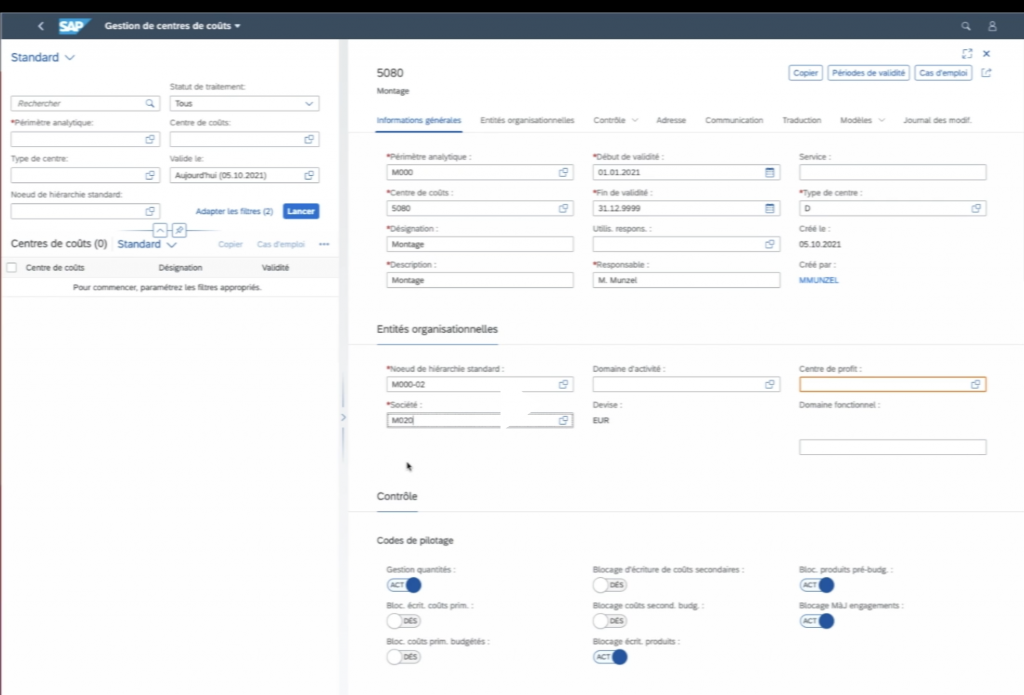Click the Lancer button
The height and width of the screenshot is (695, 1024).
pos(301,212)
